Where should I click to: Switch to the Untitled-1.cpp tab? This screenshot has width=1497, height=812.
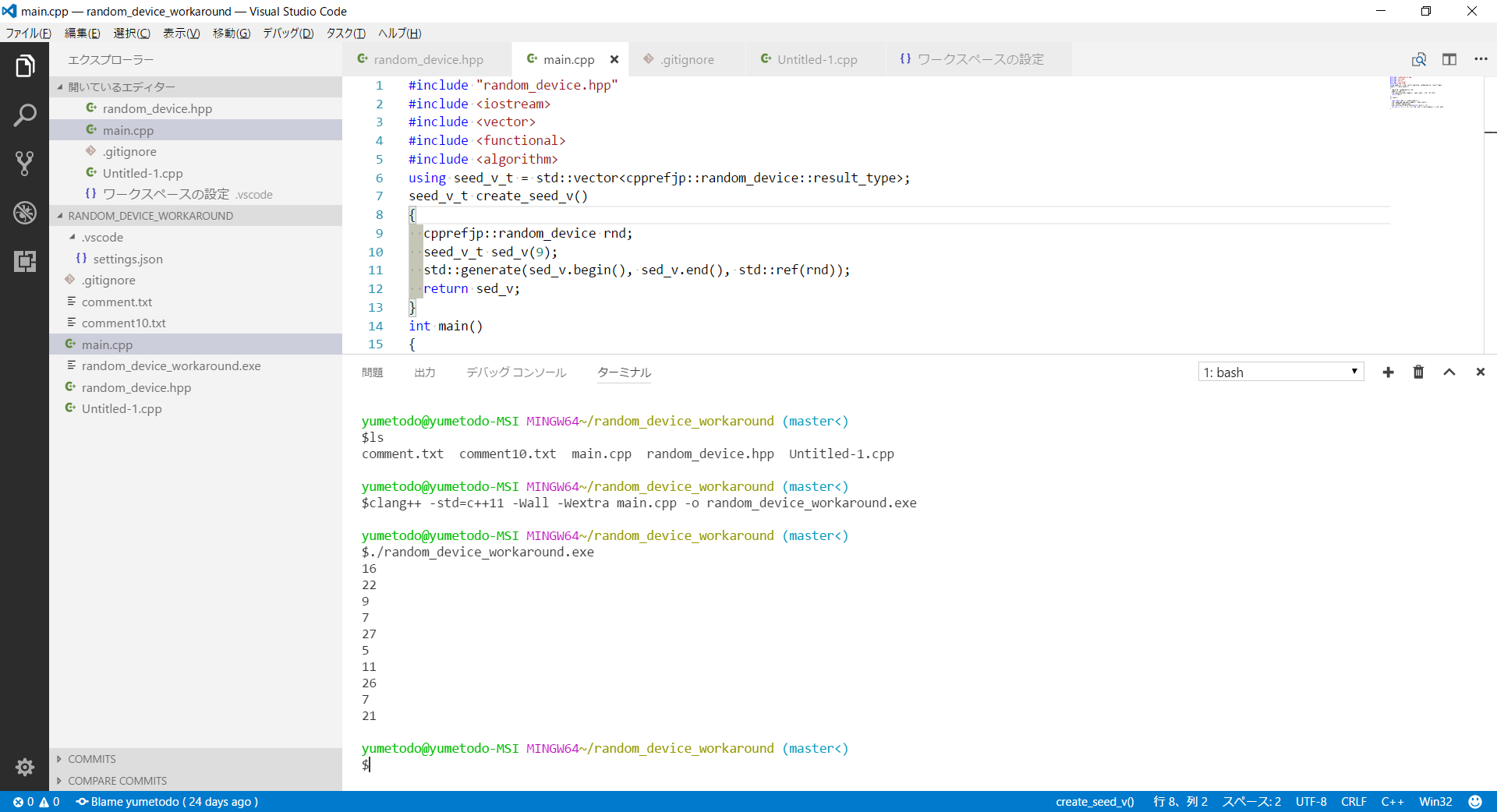click(x=818, y=59)
